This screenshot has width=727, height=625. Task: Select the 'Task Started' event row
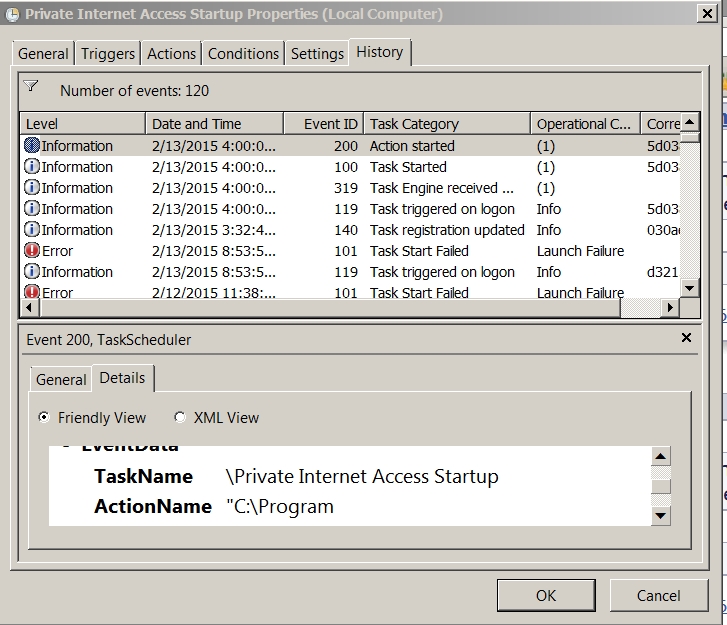click(351, 167)
